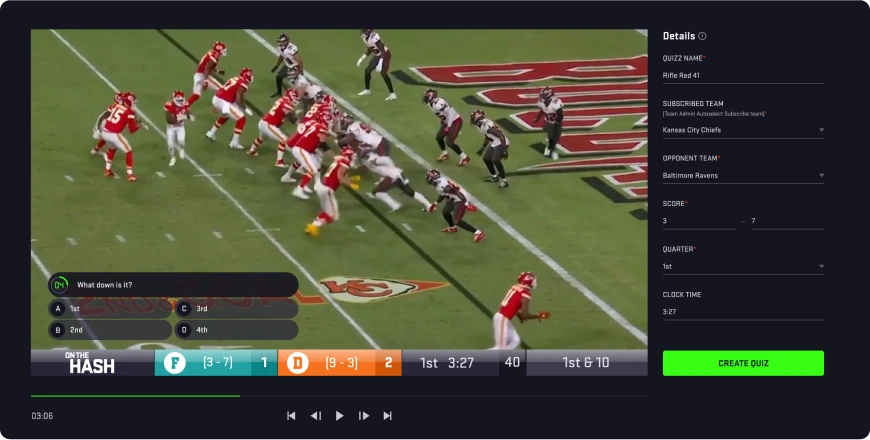Expand the Opponent Team dropdown
The image size is (870, 440).
tap(743, 176)
